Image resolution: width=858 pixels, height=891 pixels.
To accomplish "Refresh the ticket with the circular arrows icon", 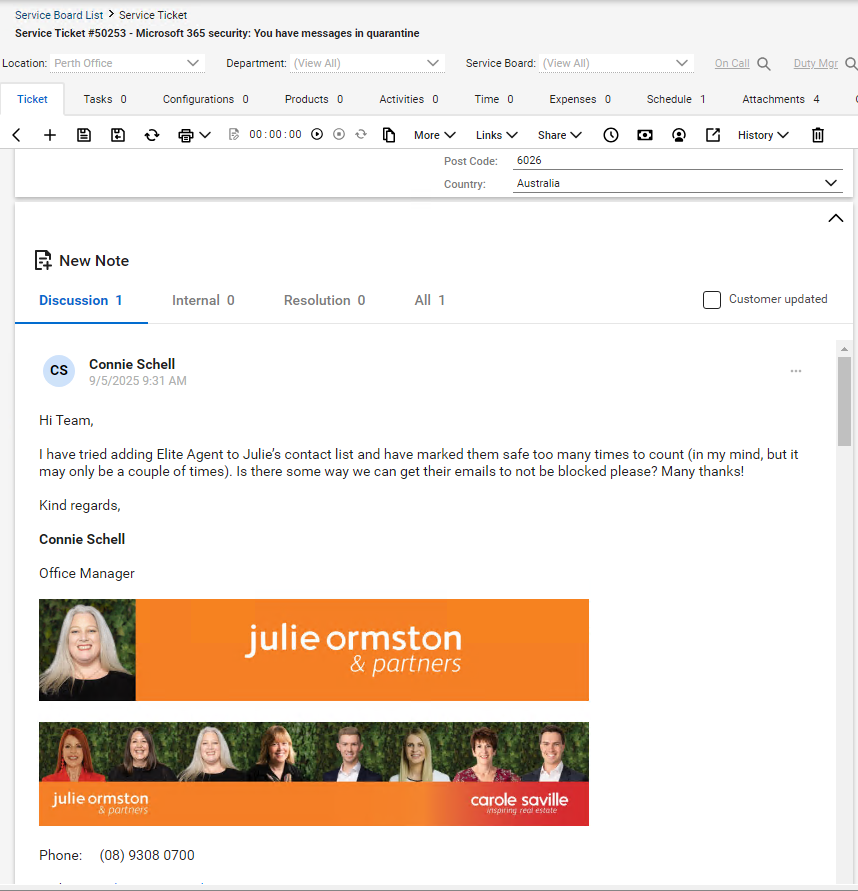I will pyautogui.click(x=152, y=135).
